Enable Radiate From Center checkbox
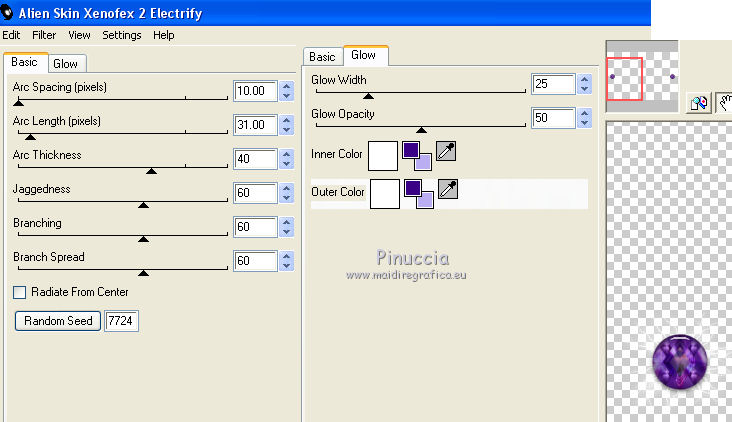Screen dimensions: 732x422 pyautogui.click(x=19, y=292)
